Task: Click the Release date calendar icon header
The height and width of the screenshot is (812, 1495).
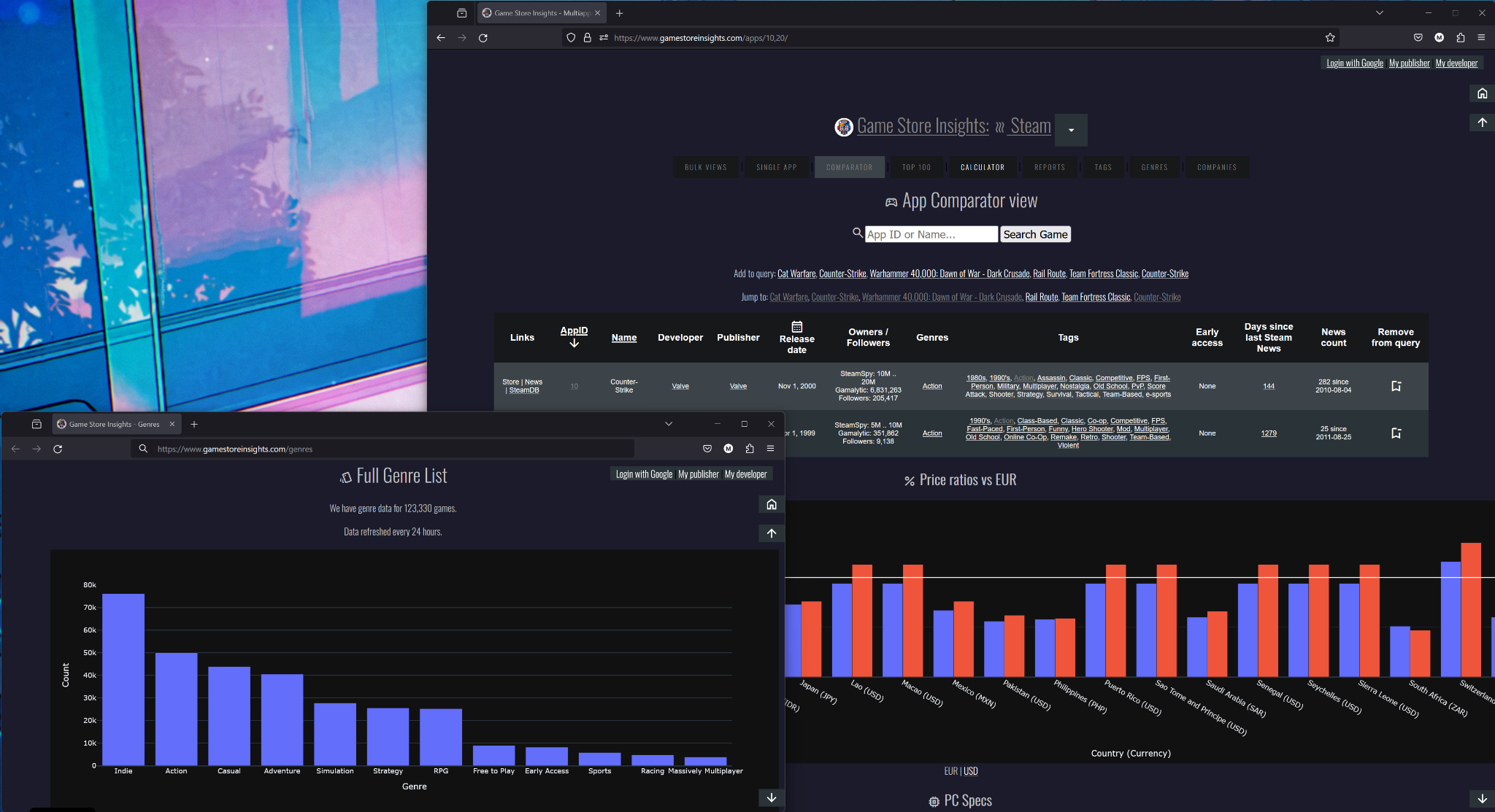Action: 796,327
